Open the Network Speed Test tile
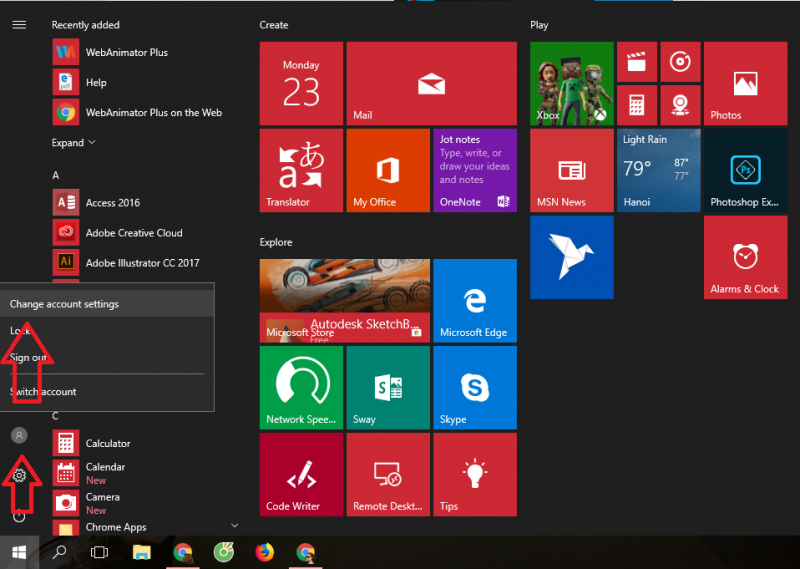 click(301, 387)
